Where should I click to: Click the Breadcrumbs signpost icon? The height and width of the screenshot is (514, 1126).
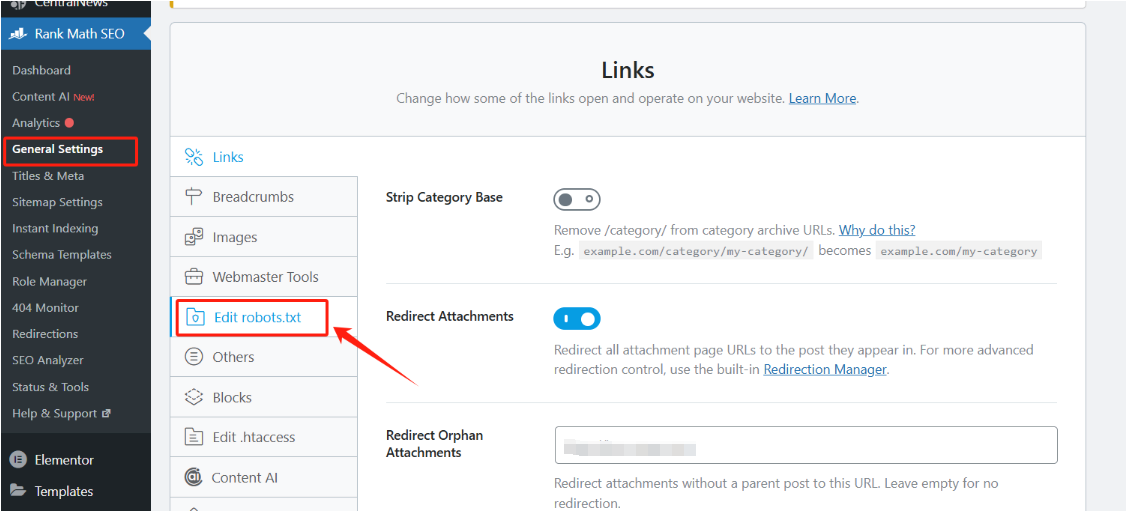(194, 197)
